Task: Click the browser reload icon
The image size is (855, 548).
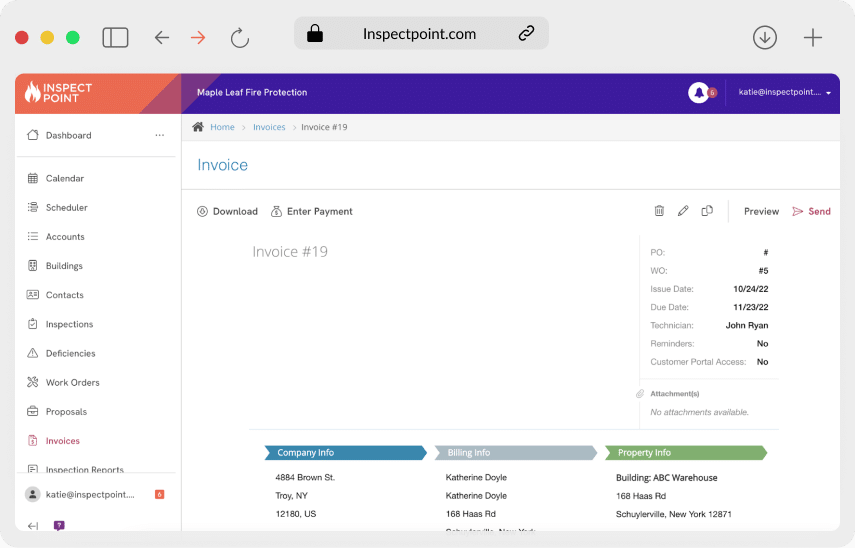Action: [x=239, y=38]
